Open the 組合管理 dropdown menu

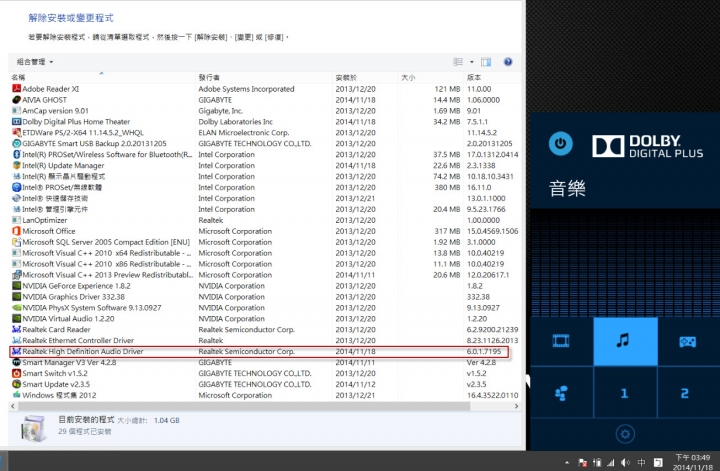click(x=35, y=62)
